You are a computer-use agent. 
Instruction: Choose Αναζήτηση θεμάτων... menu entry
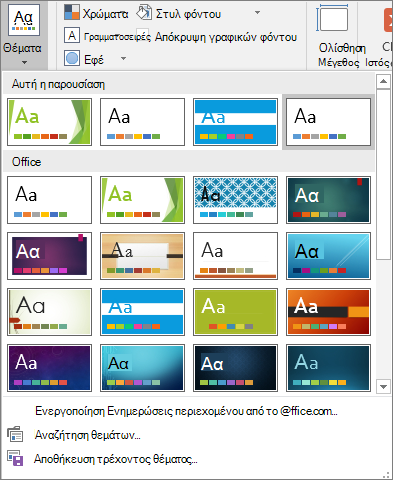click(87, 435)
